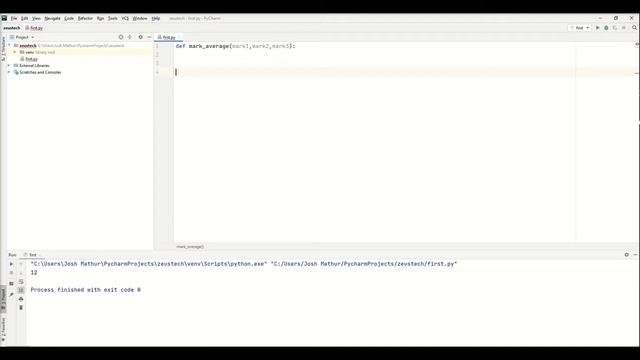
Task: Expand Scratches and Consoles arrow
Action: [9, 72]
